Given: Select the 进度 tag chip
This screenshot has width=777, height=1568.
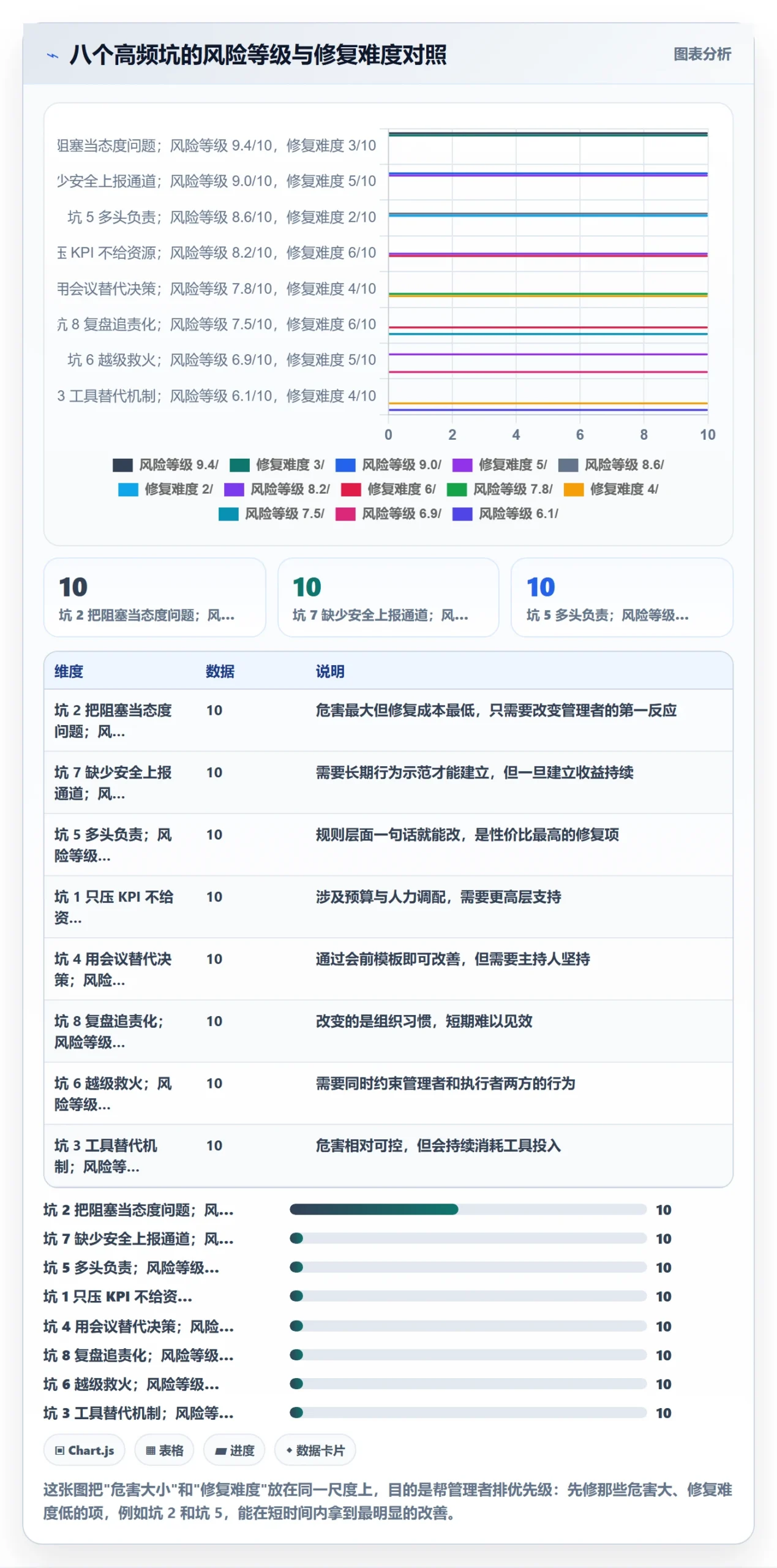Looking at the screenshot, I should pyautogui.click(x=235, y=1450).
